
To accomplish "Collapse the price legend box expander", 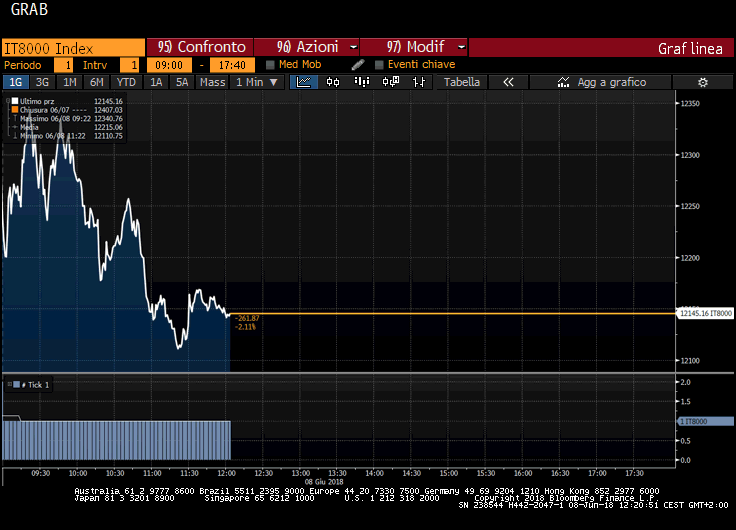I will (8, 101).
